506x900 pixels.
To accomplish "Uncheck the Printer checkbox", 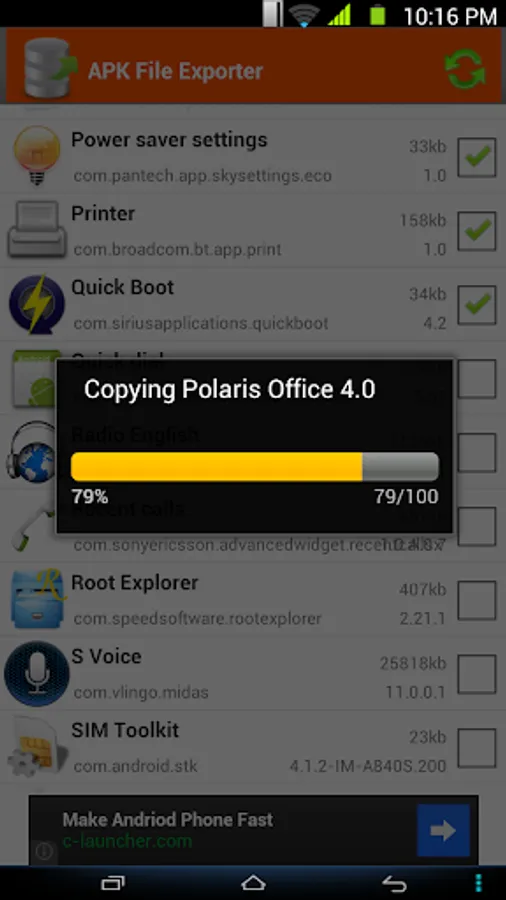I will (477, 231).
